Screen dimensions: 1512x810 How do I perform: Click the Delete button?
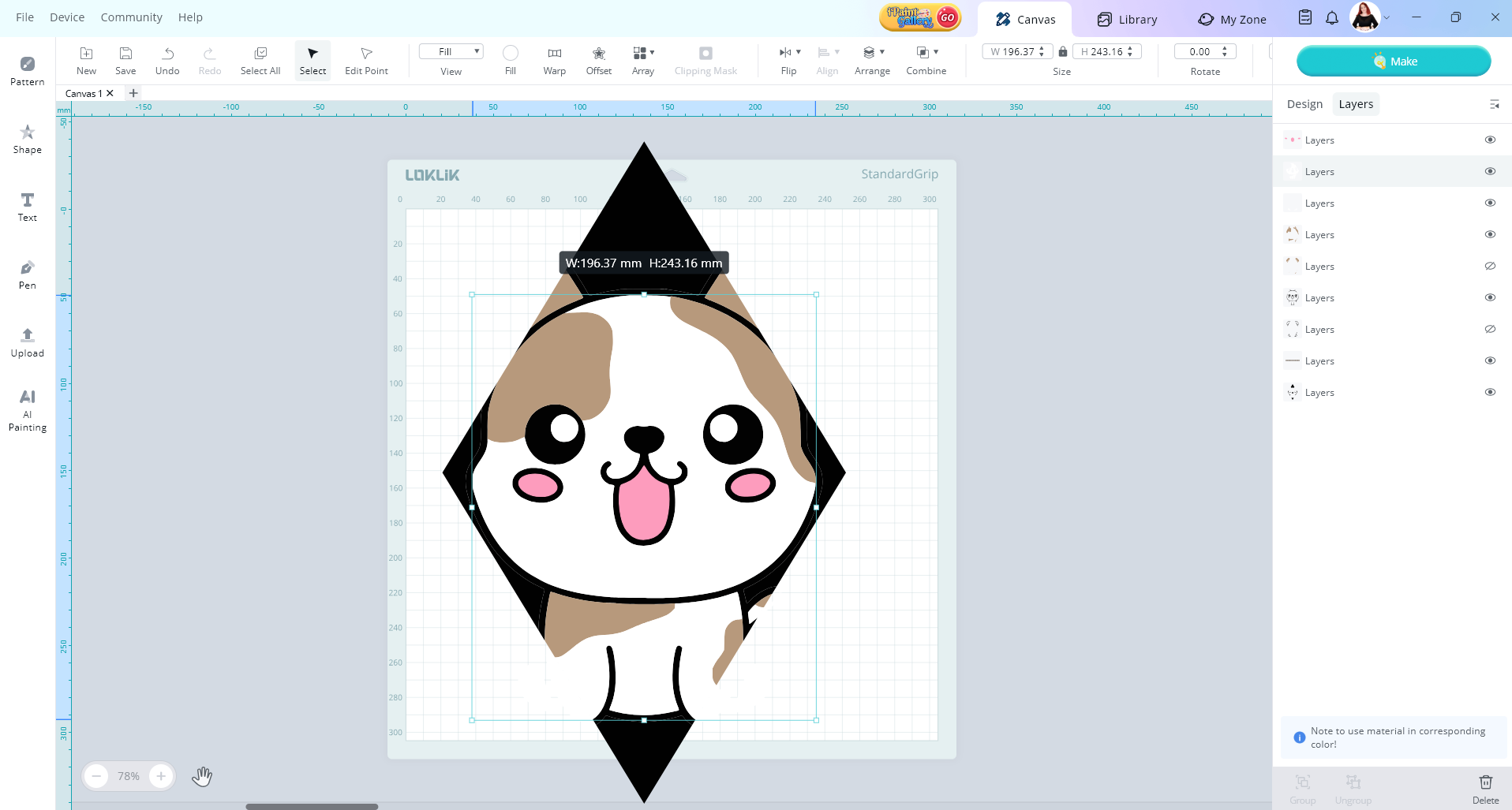point(1484,788)
